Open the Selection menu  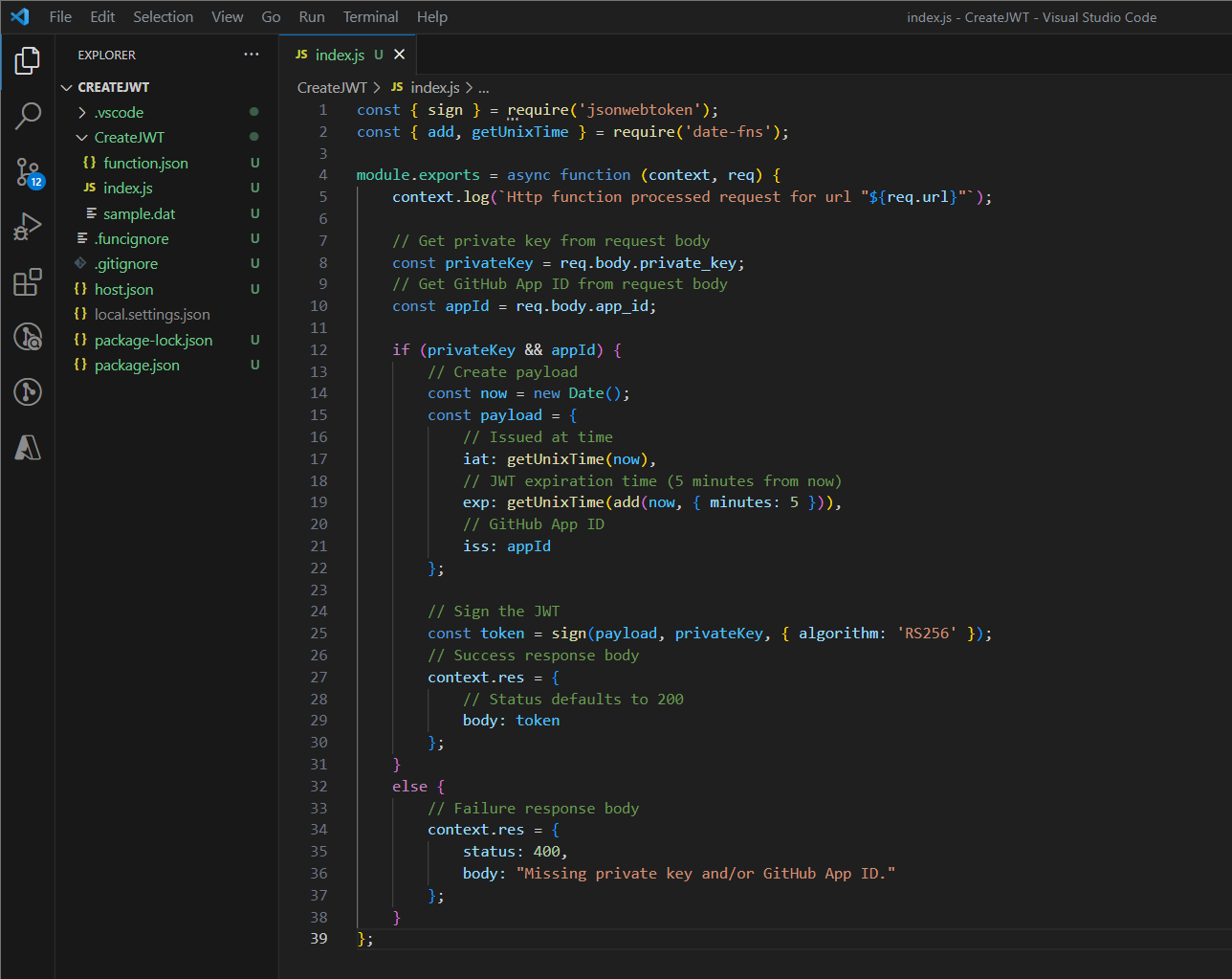164,16
